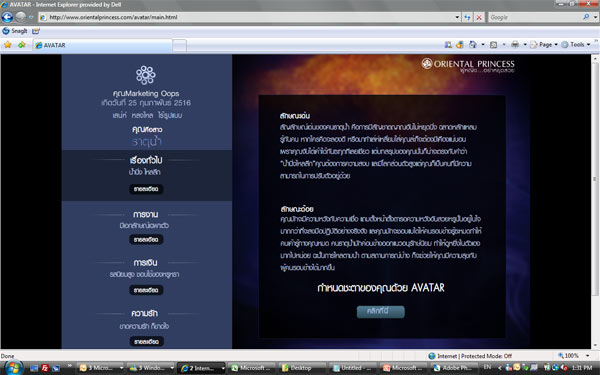Screen dimensions: 600x375
Task: Expand the quick launch overflow chevron
Action: coord(70,367)
